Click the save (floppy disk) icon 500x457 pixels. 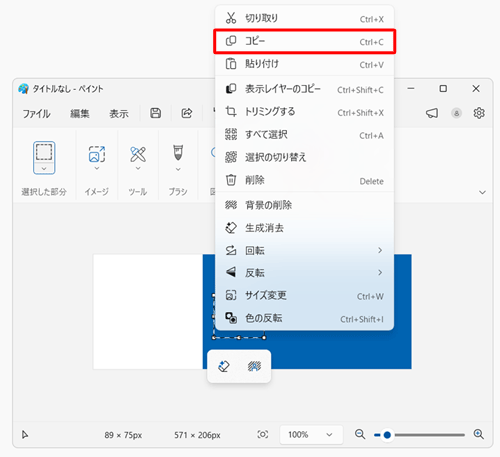(155, 113)
